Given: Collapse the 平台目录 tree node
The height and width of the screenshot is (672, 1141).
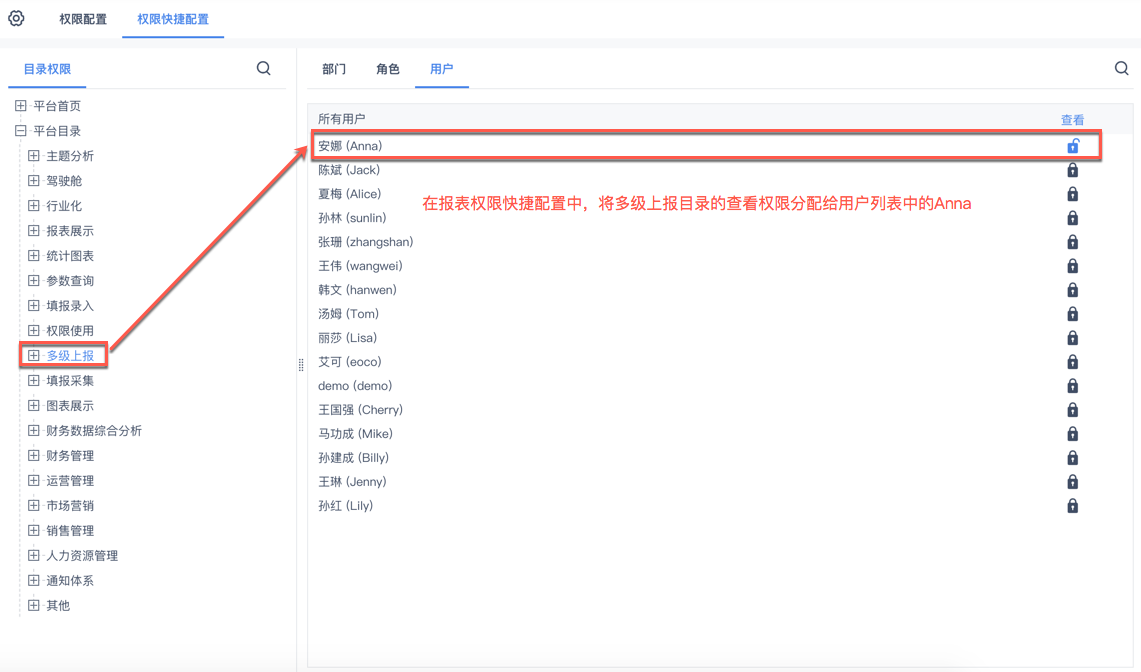Looking at the screenshot, I should 20,131.
